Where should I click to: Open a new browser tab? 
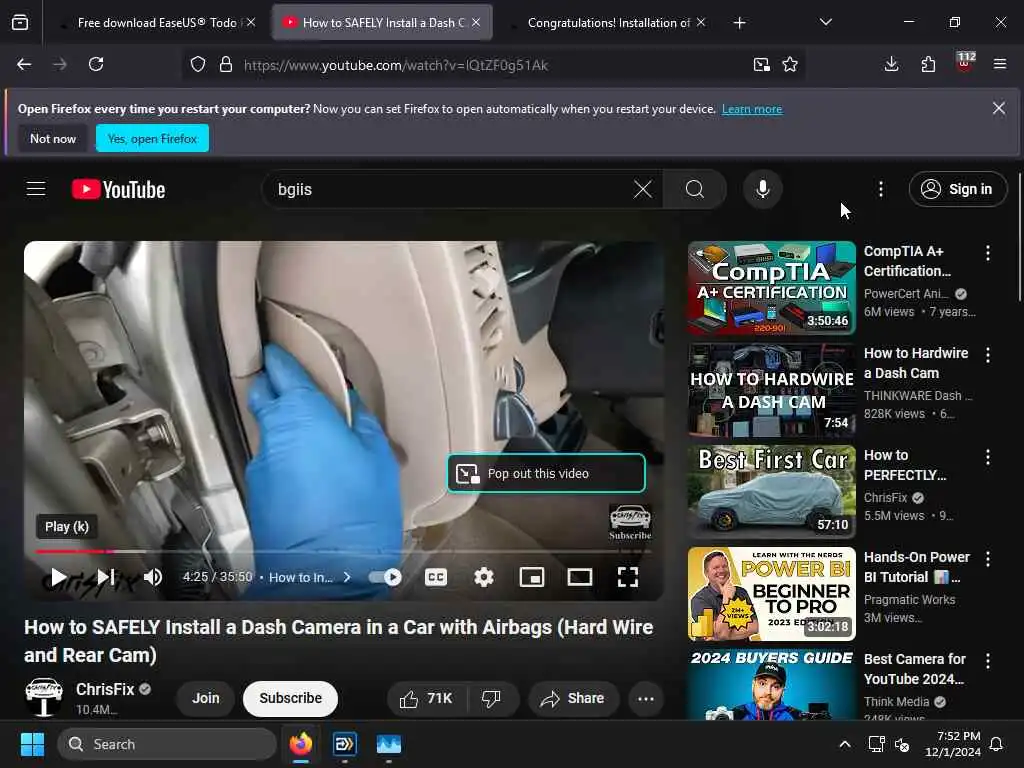tap(739, 23)
